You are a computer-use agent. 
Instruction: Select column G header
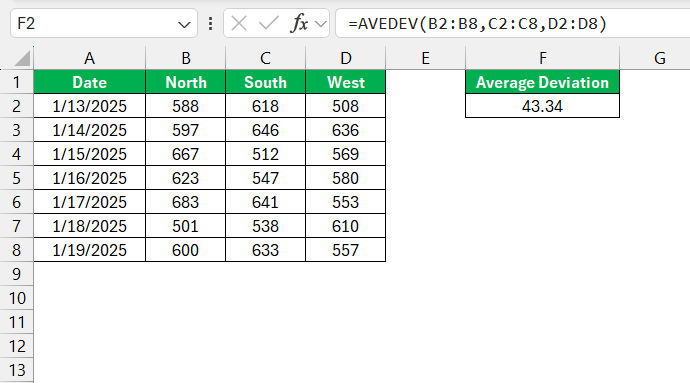655,58
